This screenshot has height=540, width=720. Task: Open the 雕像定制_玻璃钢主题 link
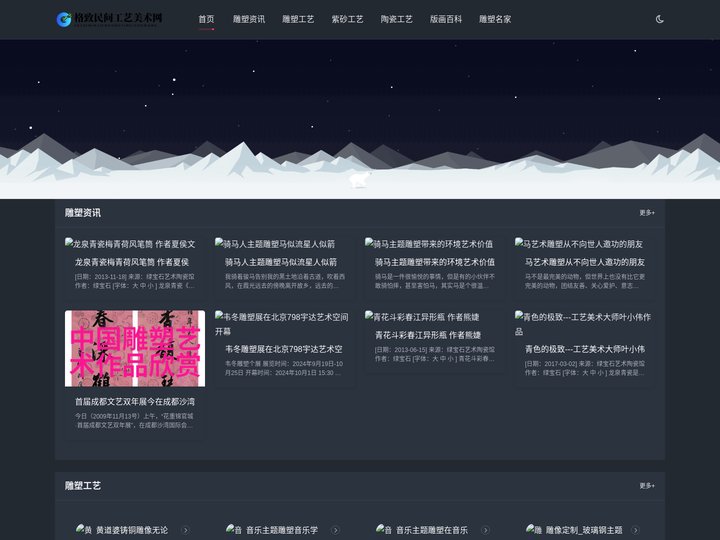584,530
